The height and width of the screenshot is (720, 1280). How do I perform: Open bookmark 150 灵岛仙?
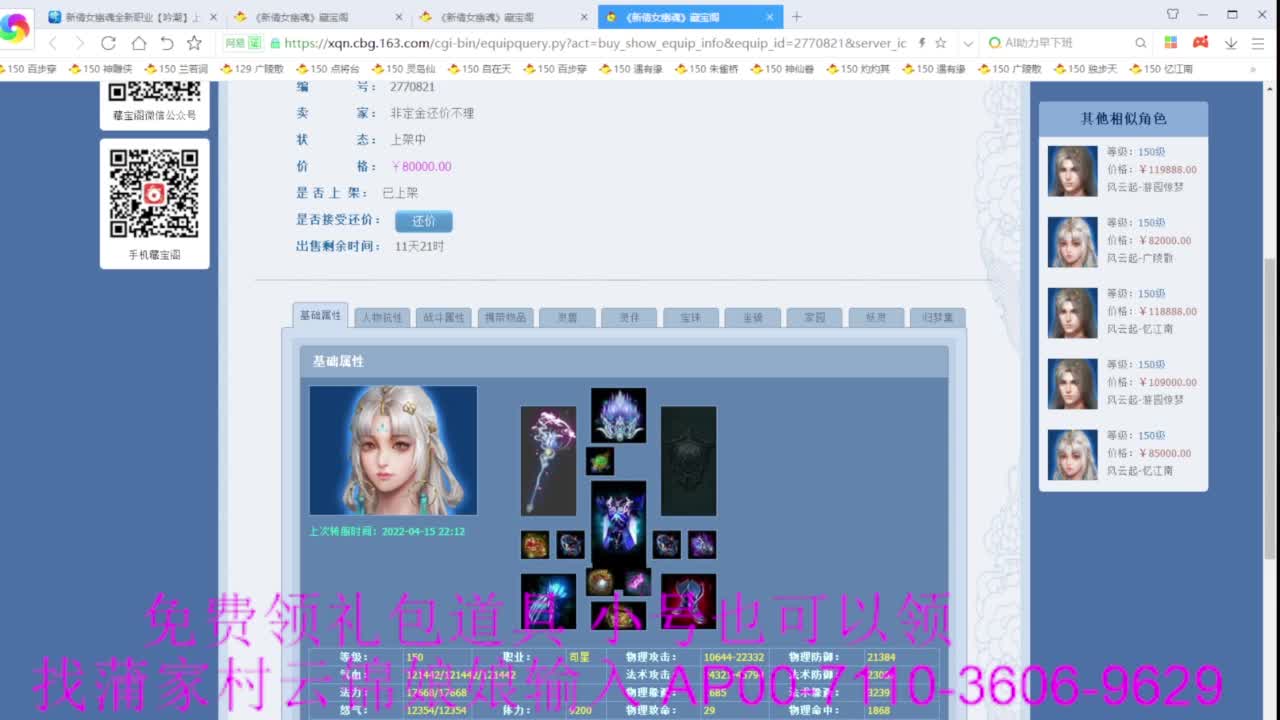pos(403,69)
